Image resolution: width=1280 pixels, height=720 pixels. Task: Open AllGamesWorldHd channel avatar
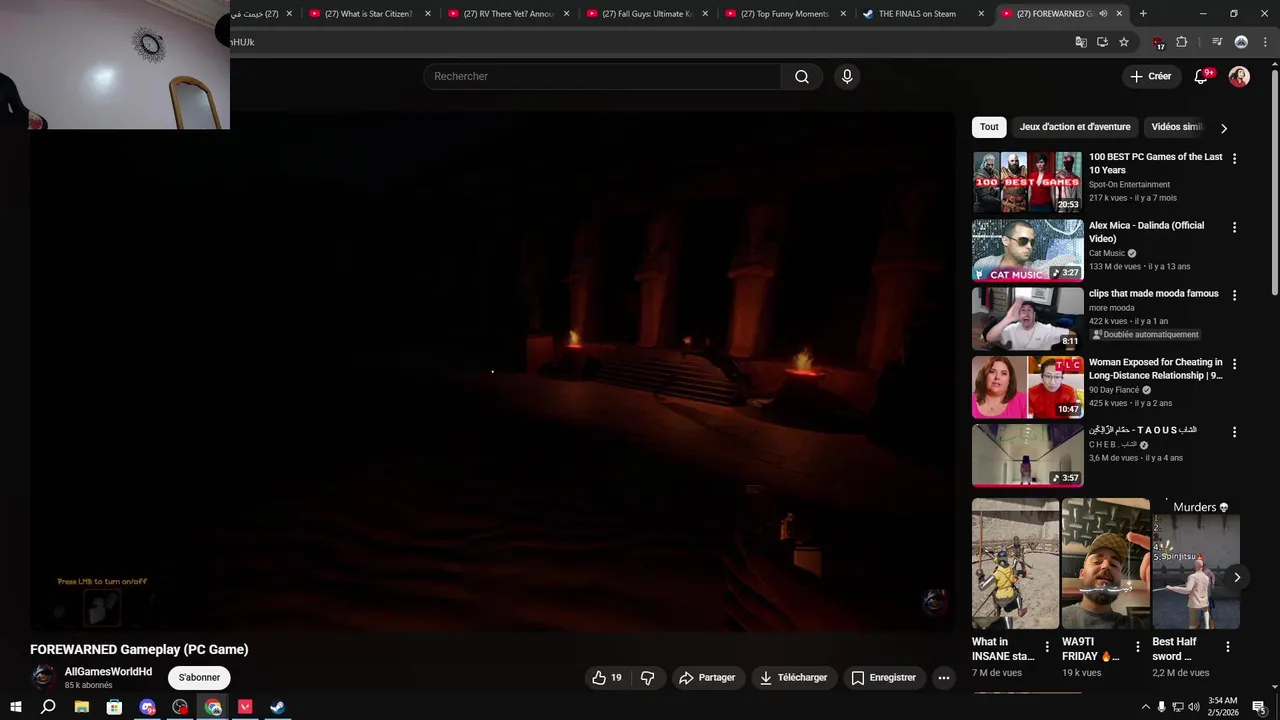(x=43, y=677)
